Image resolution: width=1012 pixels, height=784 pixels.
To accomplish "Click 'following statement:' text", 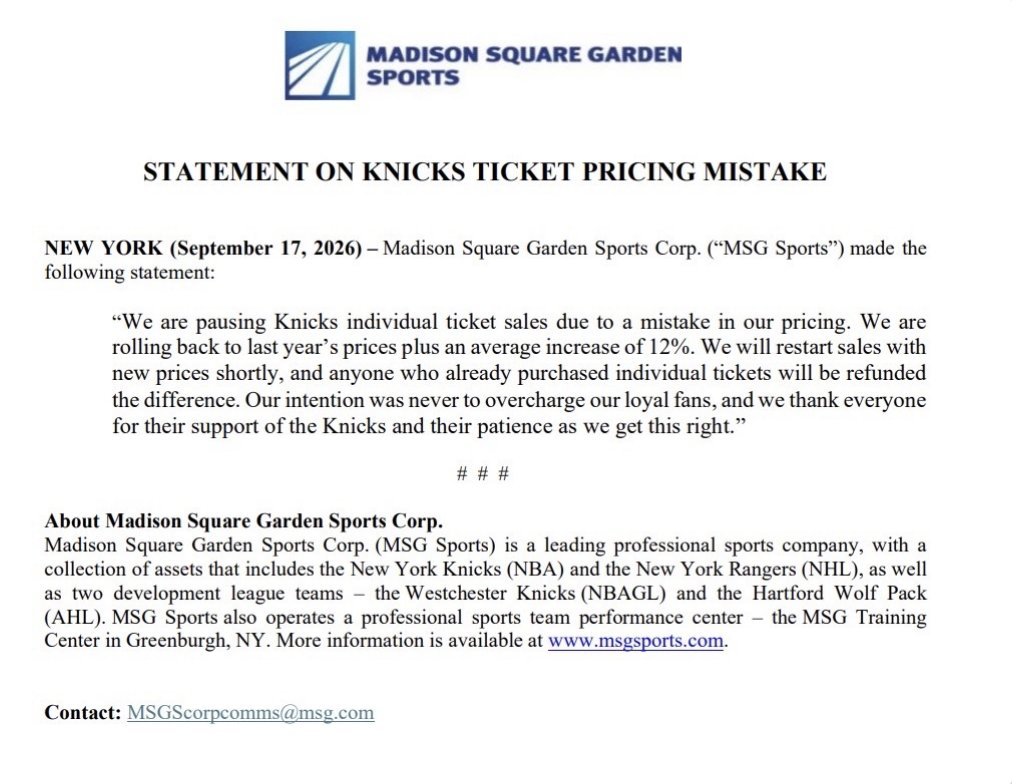I will click(x=129, y=272).
